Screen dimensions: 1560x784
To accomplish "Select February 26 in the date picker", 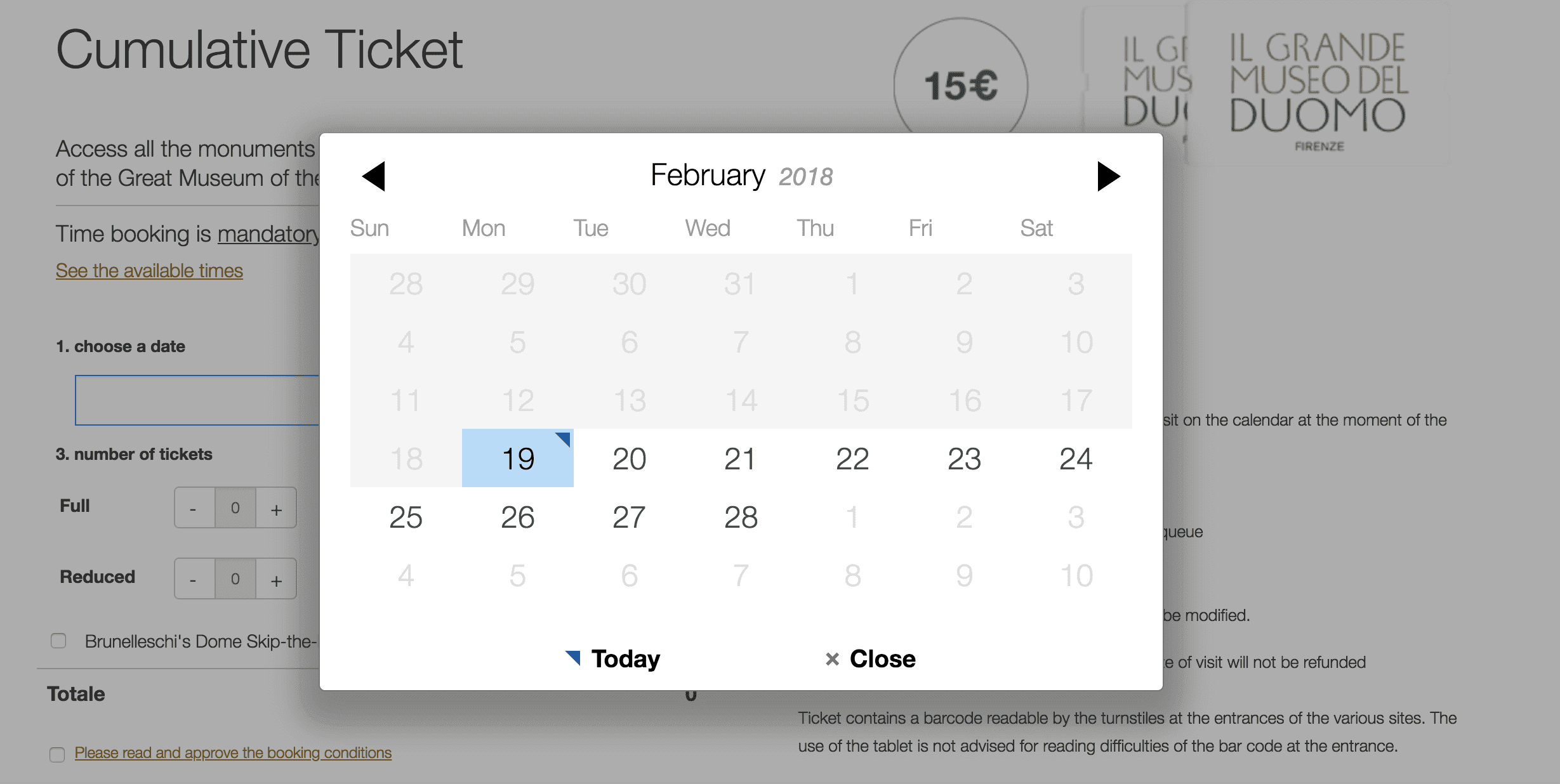I will [x=518, y=516].
